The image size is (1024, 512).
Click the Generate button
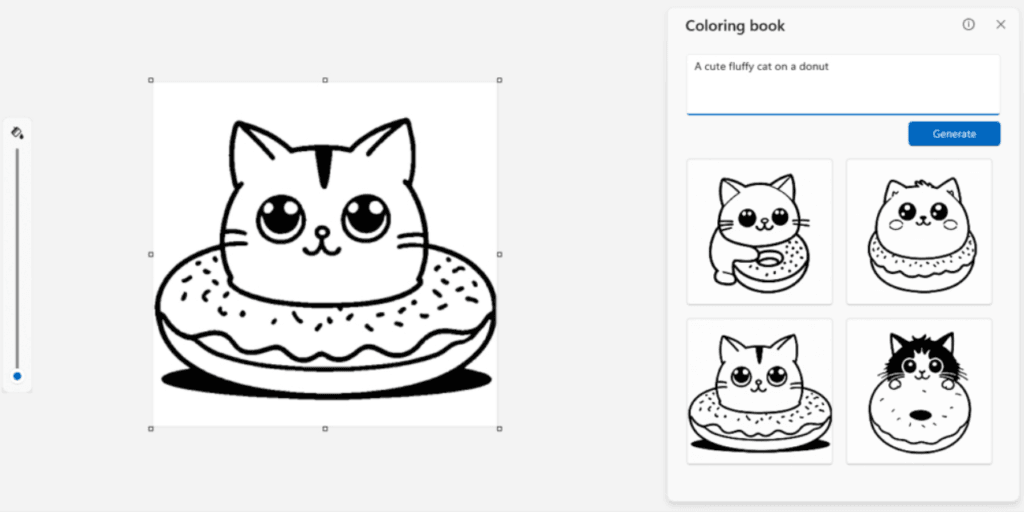point(953,134)
